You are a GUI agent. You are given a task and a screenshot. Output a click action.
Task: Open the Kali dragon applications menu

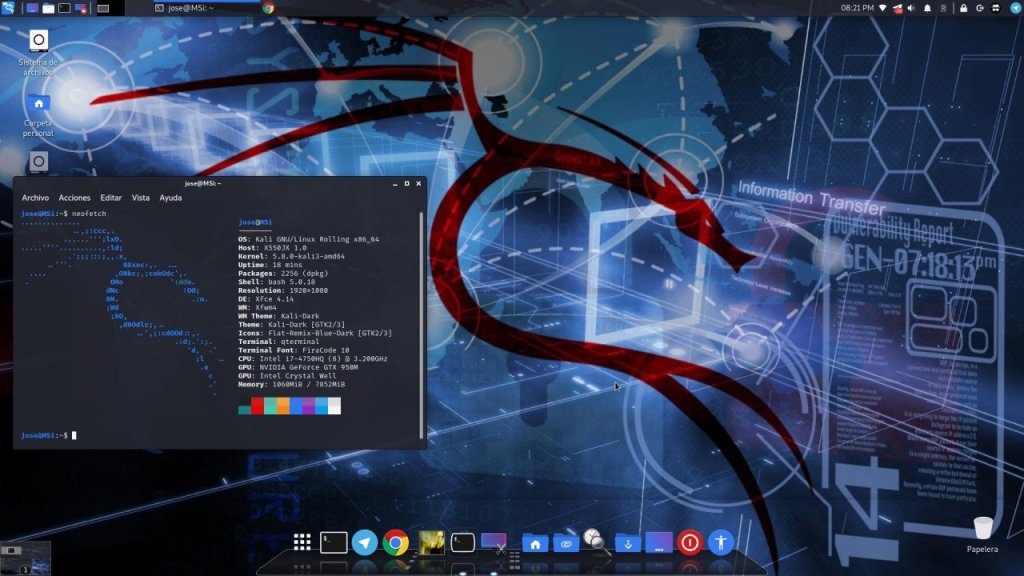(8, 8)
